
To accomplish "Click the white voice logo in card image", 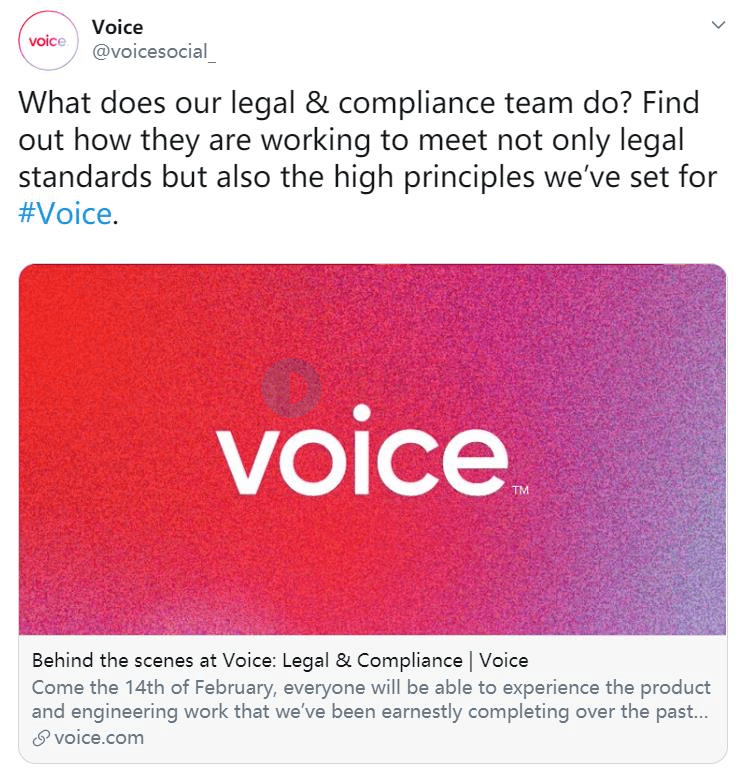I will click(362, 450).
